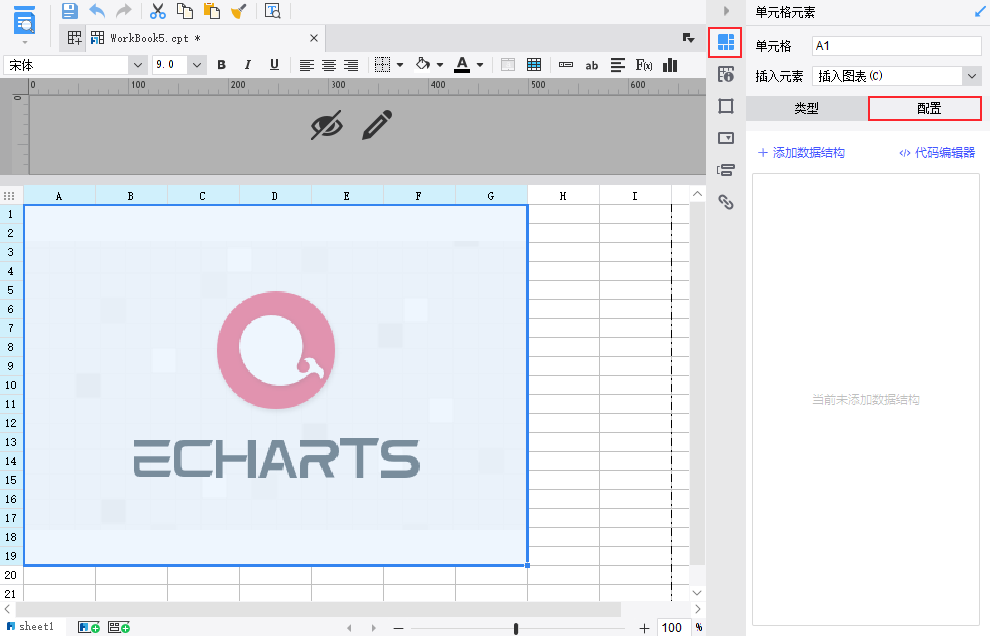Screen dimensions: 990x636
Task: Switch to the 类型 tab
Action: pyautogui.click(x=806, y=109)
